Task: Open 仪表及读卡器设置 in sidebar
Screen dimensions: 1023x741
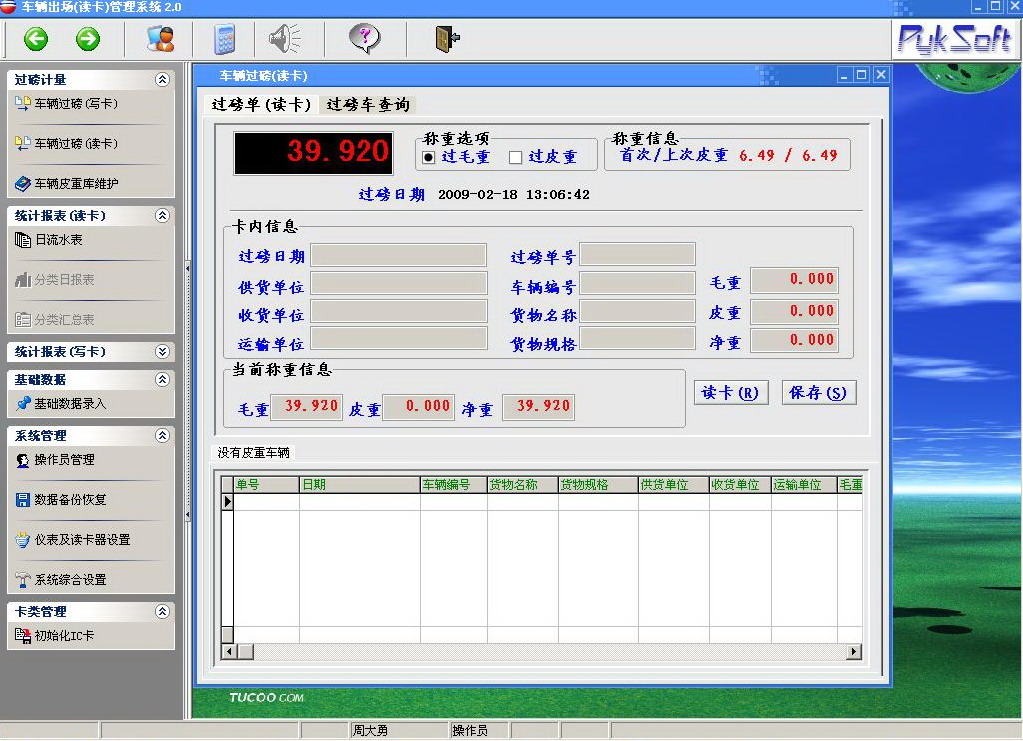Action: (82, 540)
